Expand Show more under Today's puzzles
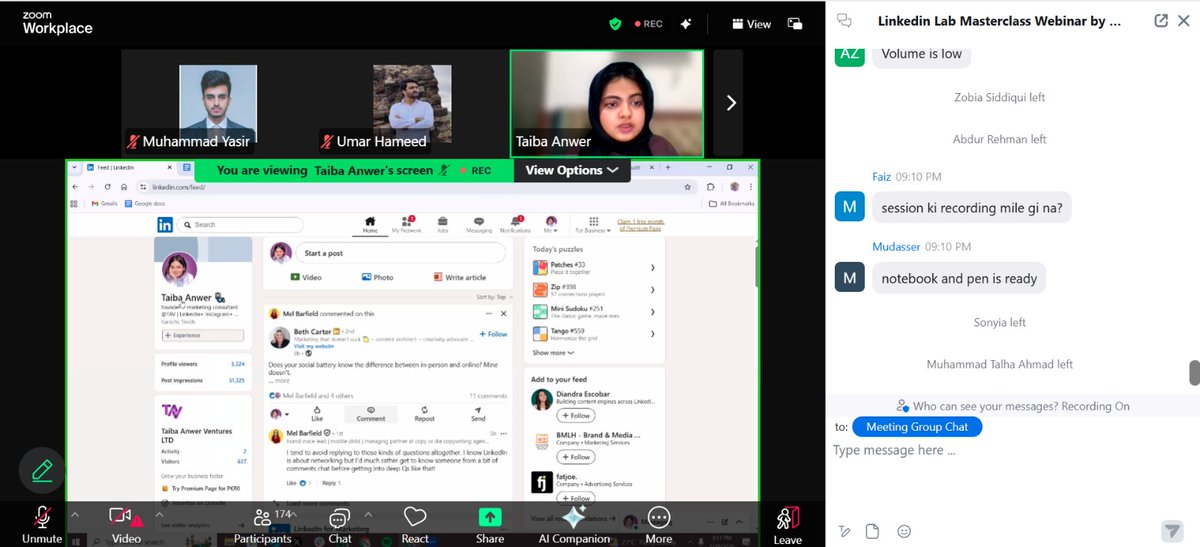The image size is (1200, 547). [x=553, y=352]
